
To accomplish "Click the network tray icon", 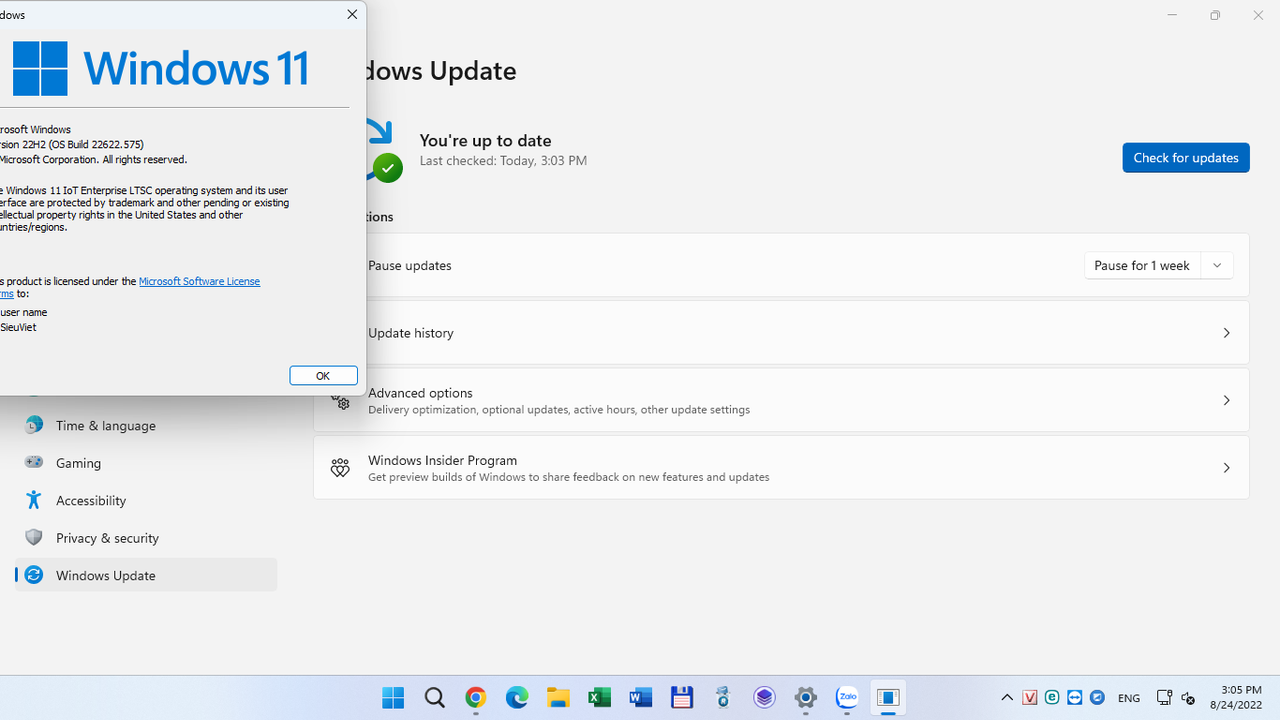I will (x=1164, y=698).
